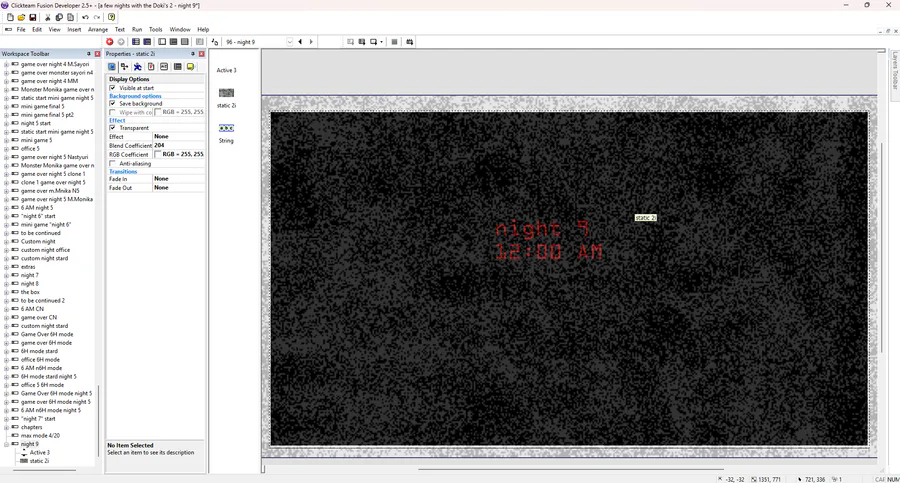
Task: Expand the 'extras' tree node
Action: [x=6, y=266]
